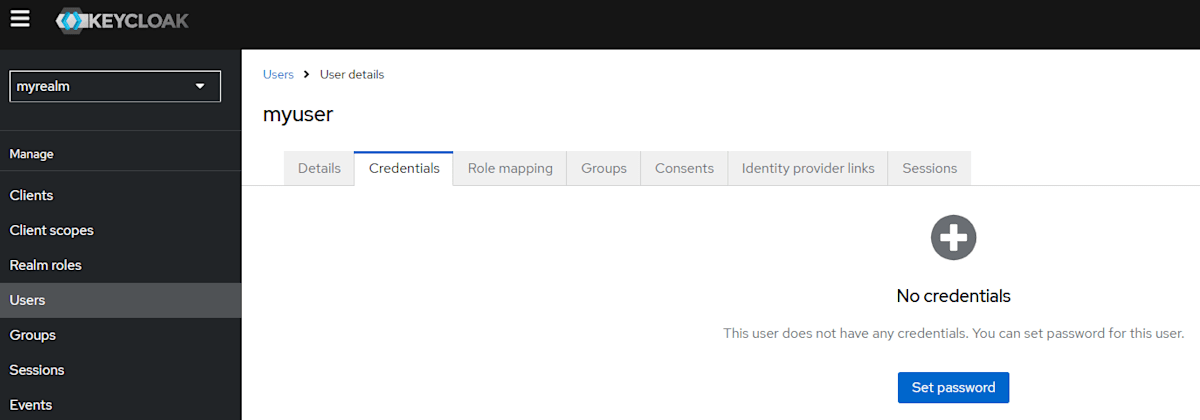Image resolution: width=1200 pixels, height=420 pixels.
Task: Click the myuser page heading
Action: click(x=298, y=114)
